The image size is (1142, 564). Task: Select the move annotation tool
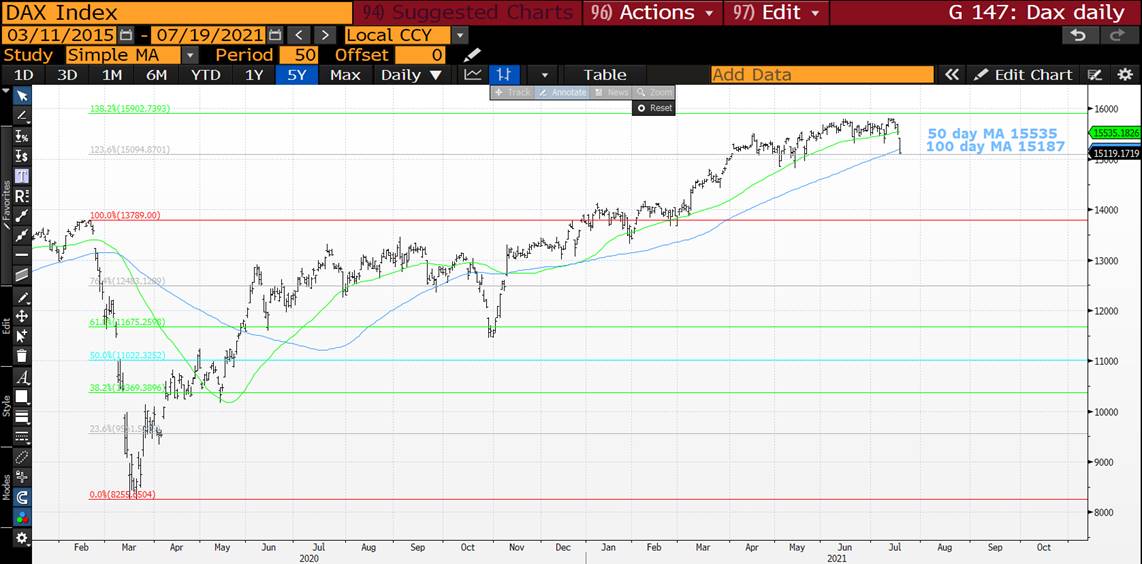coord(22,316)
